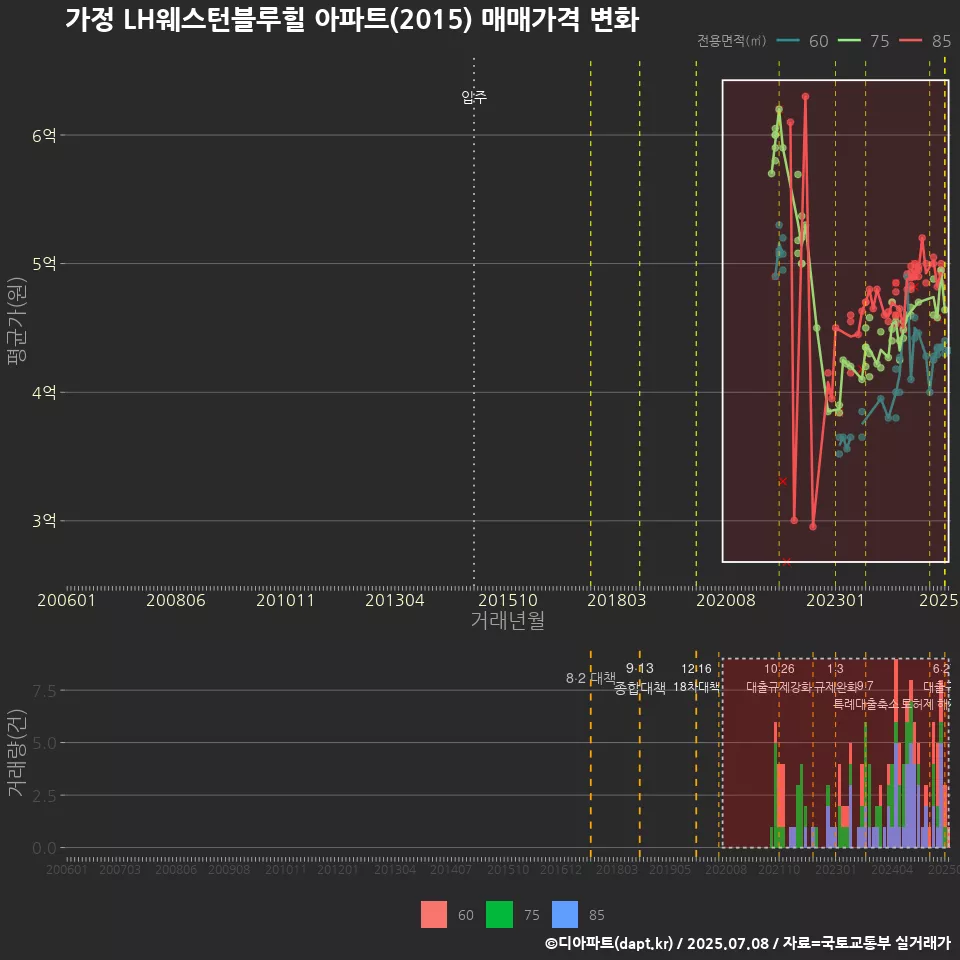The image size is (960, 960).
Task: Click the '9·13' policy date annotation
Action: pyautogui.click(x=640, y=668)
